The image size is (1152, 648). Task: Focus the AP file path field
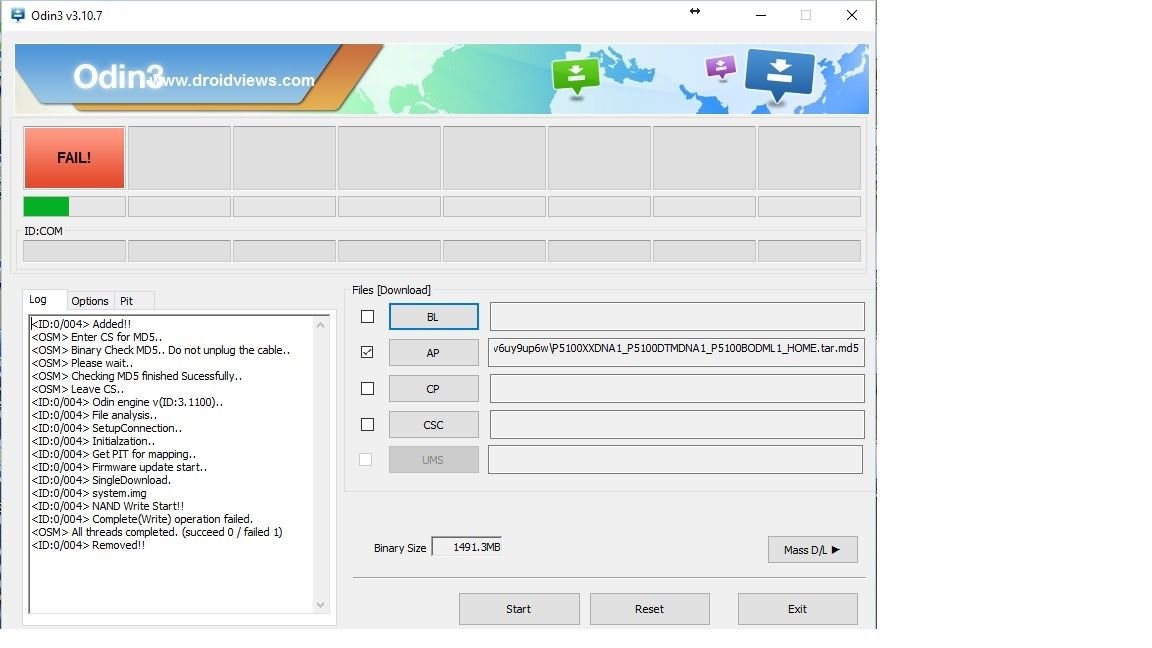[677, 352]
